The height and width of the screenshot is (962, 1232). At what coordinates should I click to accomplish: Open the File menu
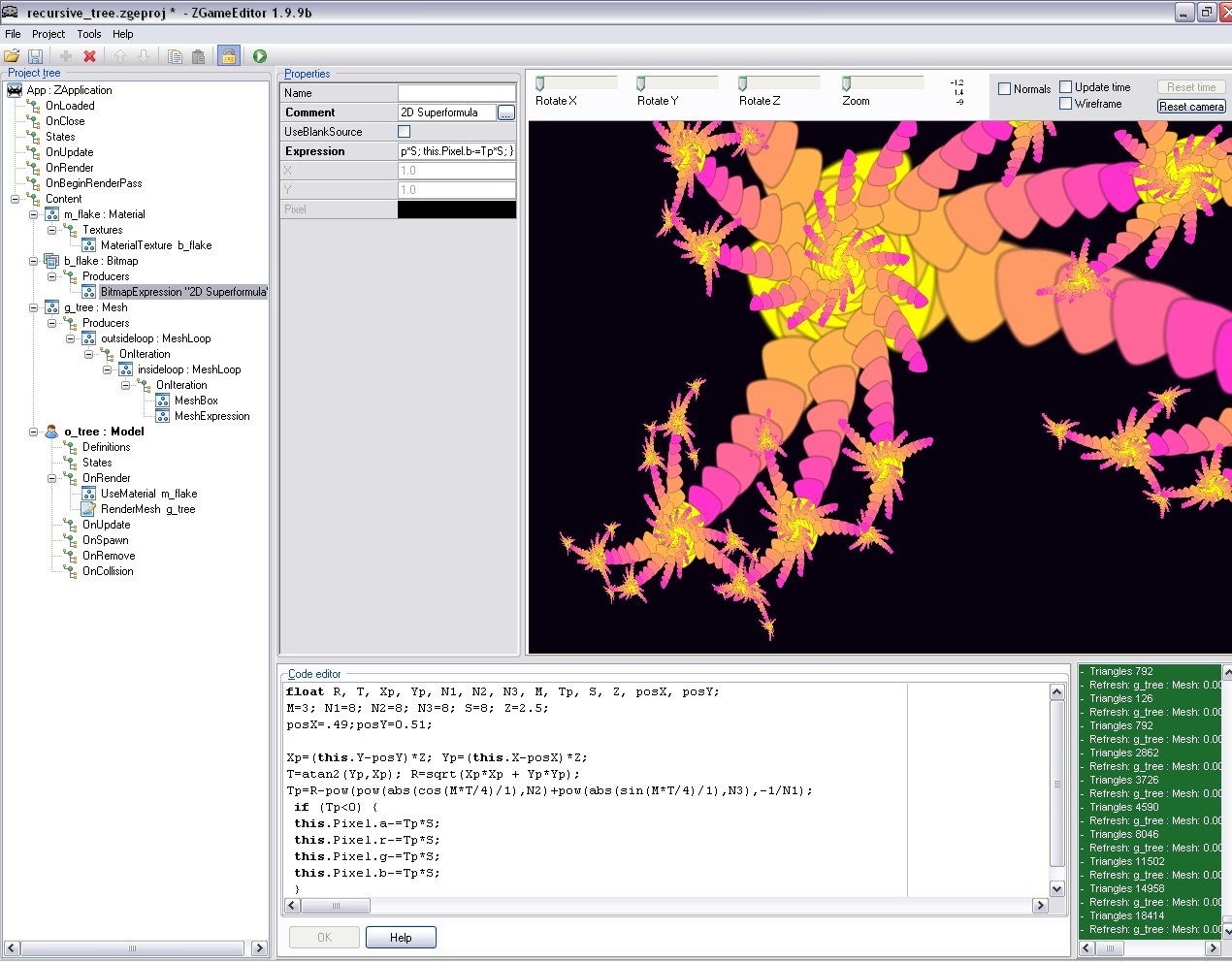(13, 34)
